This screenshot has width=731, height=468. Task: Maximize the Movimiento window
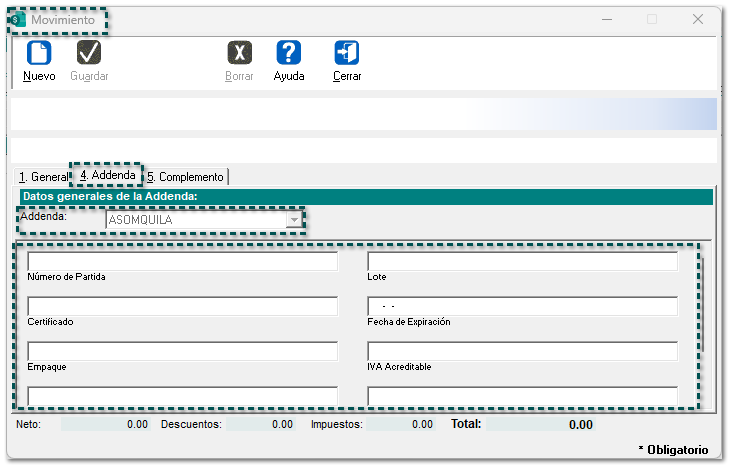[x=652, y=19]
